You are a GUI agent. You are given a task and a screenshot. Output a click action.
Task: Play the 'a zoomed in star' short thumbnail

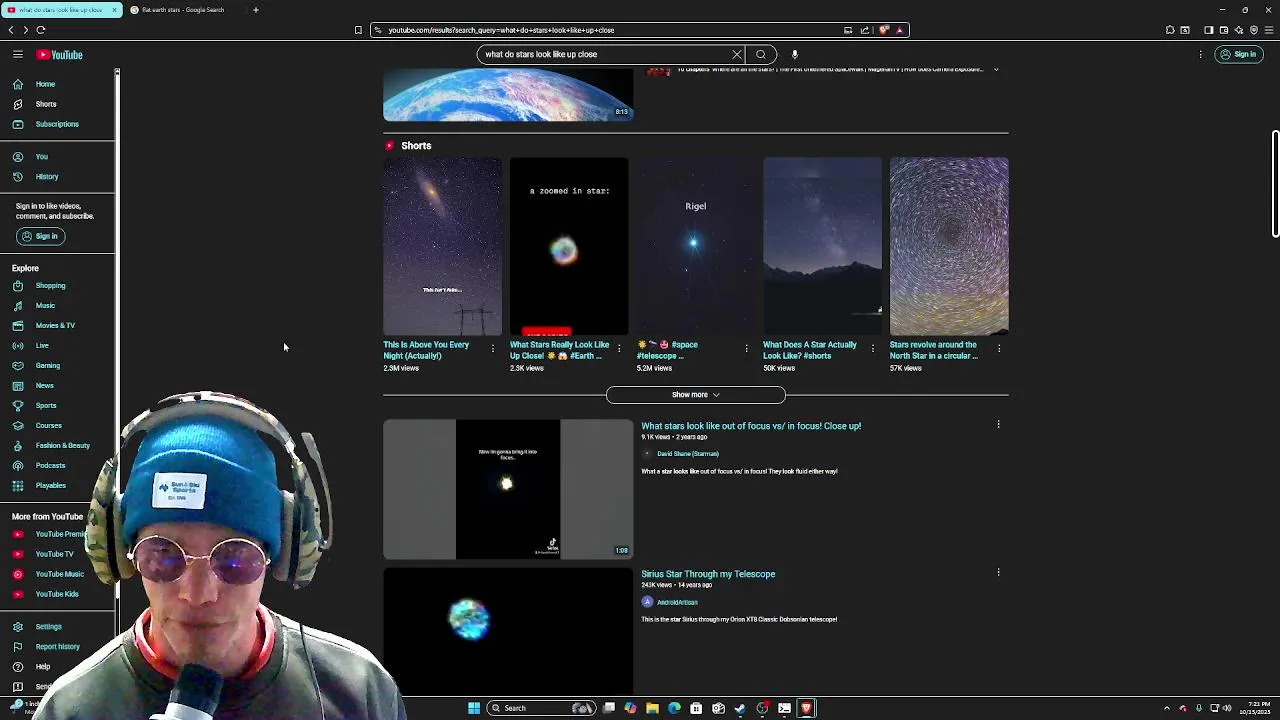569,246
